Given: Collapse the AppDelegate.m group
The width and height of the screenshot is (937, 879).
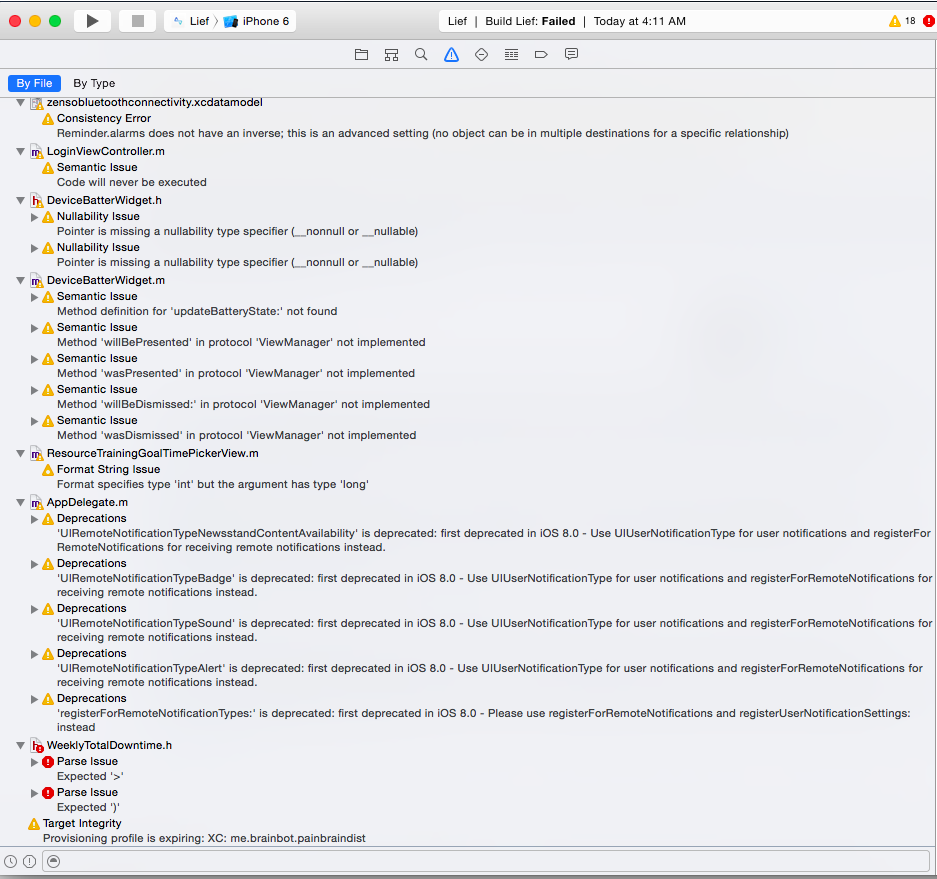Looking at the screenshot, I should pos(20,503).
